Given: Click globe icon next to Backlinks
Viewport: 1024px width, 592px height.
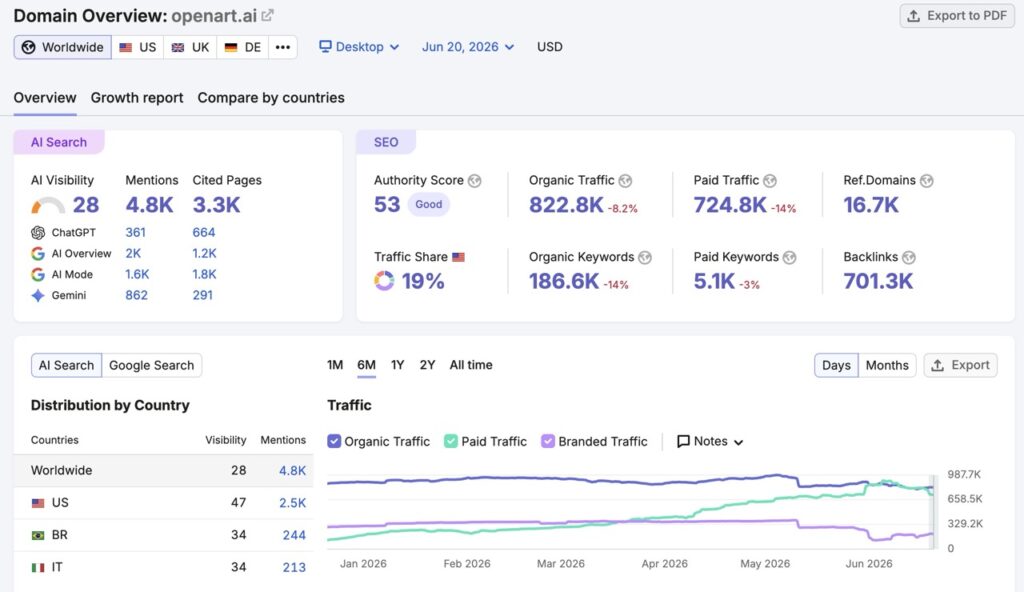Looking at the screenshot, I should 908,257.
